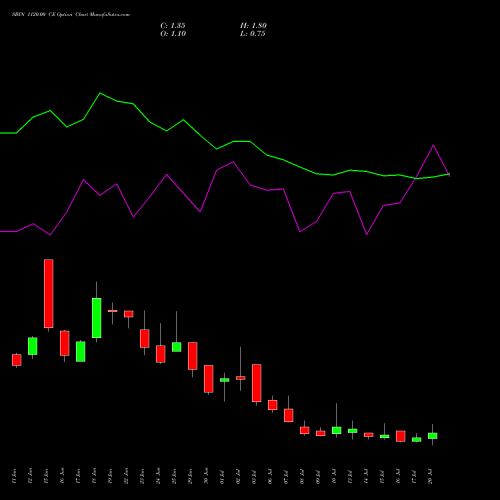
Task: Click the high value H: 1.80
Action: coord(253,26)
